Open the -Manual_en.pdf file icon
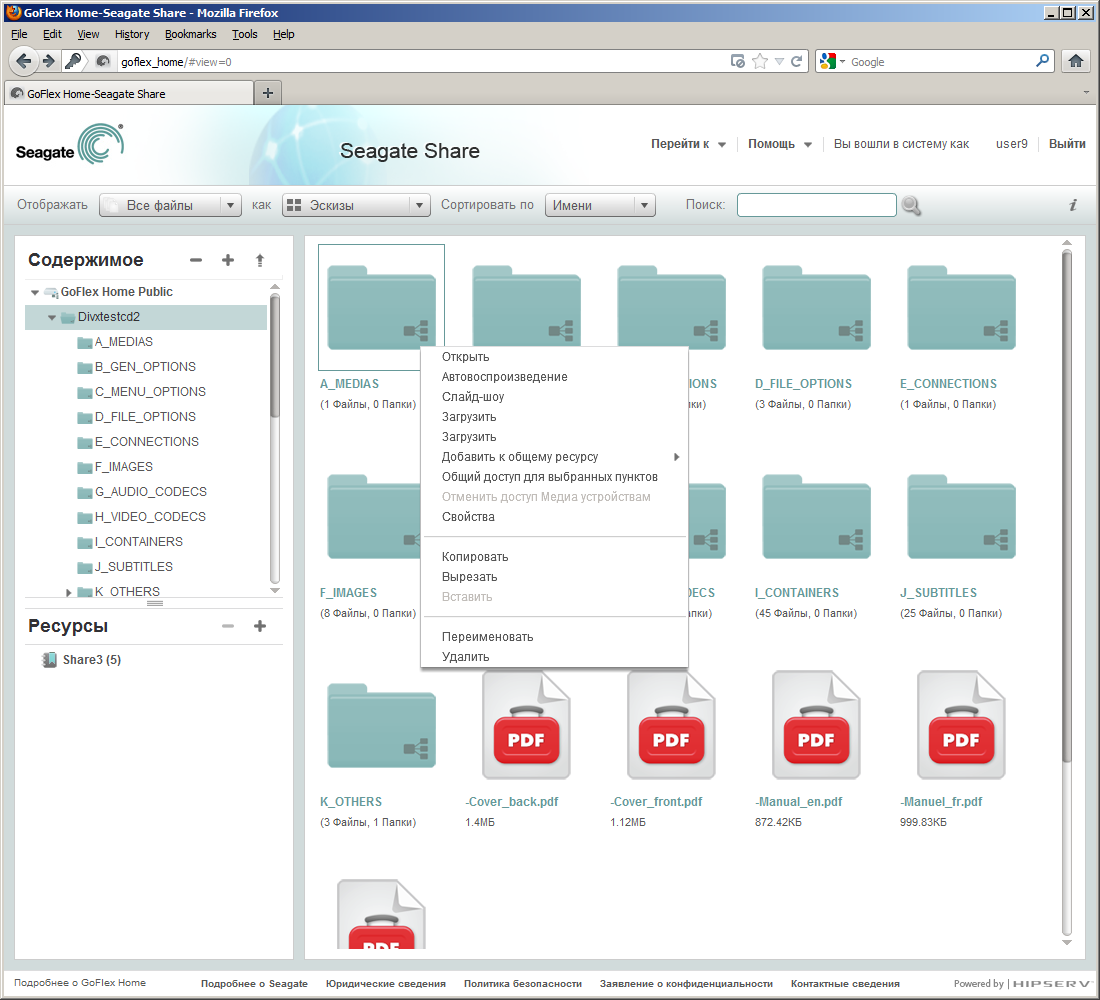 click(x=816, y=725)
